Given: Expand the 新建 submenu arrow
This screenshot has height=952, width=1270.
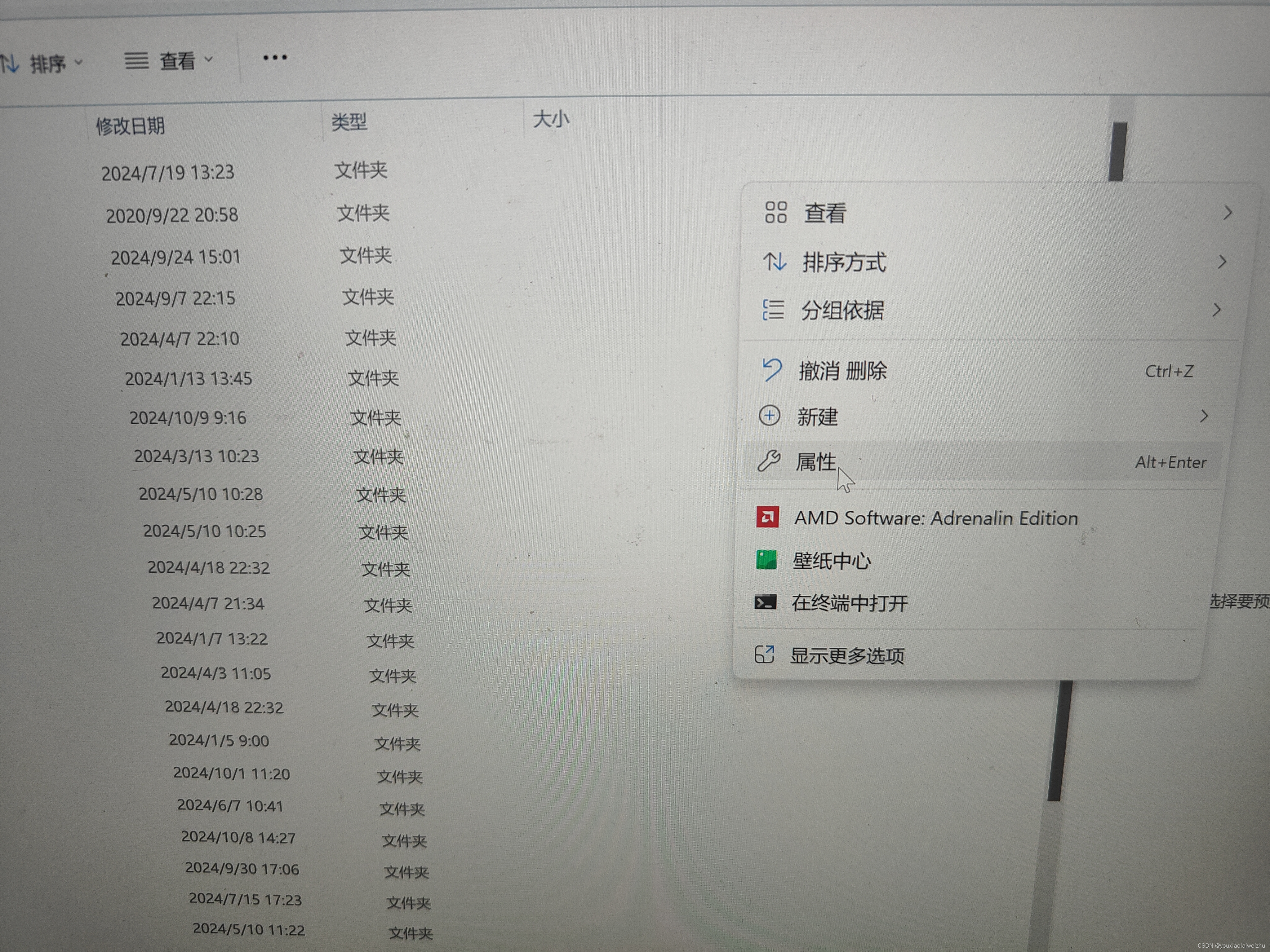Looking at the screenshot, I should point(1204,416).
